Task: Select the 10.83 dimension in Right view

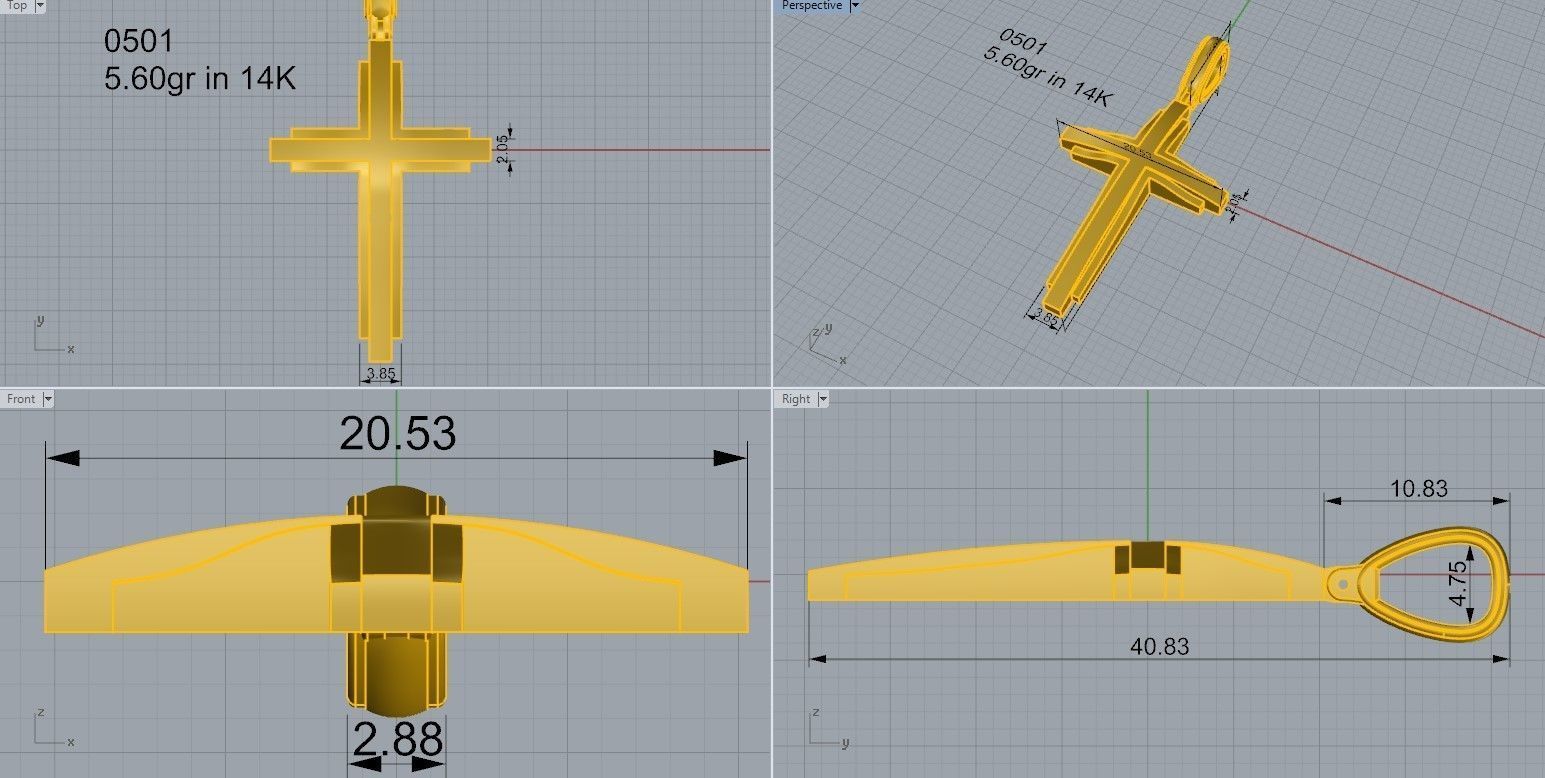Action: [1418, 489]
